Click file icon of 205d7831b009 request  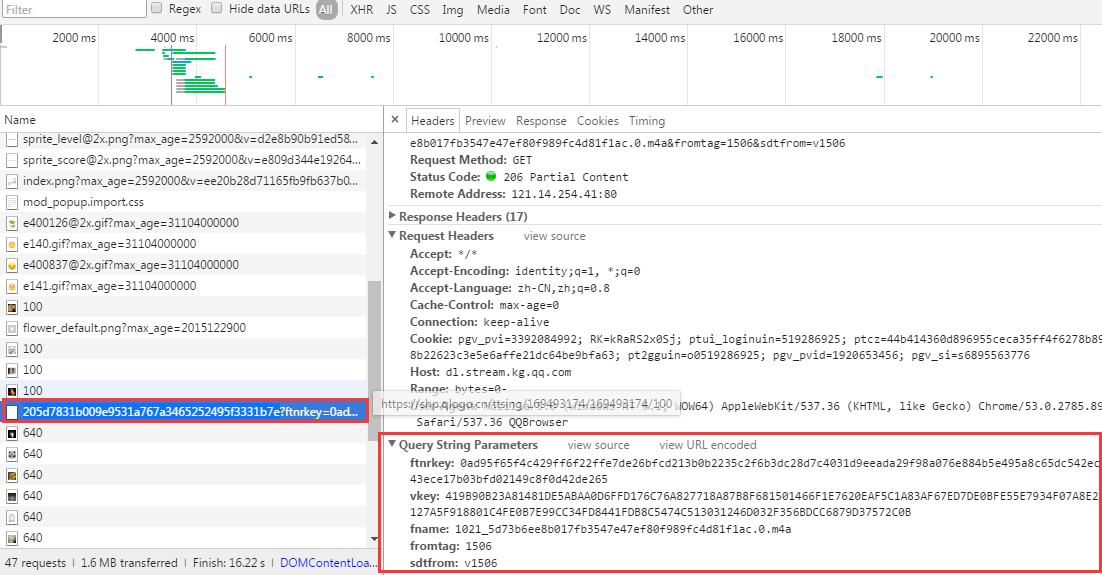(11, 412)
